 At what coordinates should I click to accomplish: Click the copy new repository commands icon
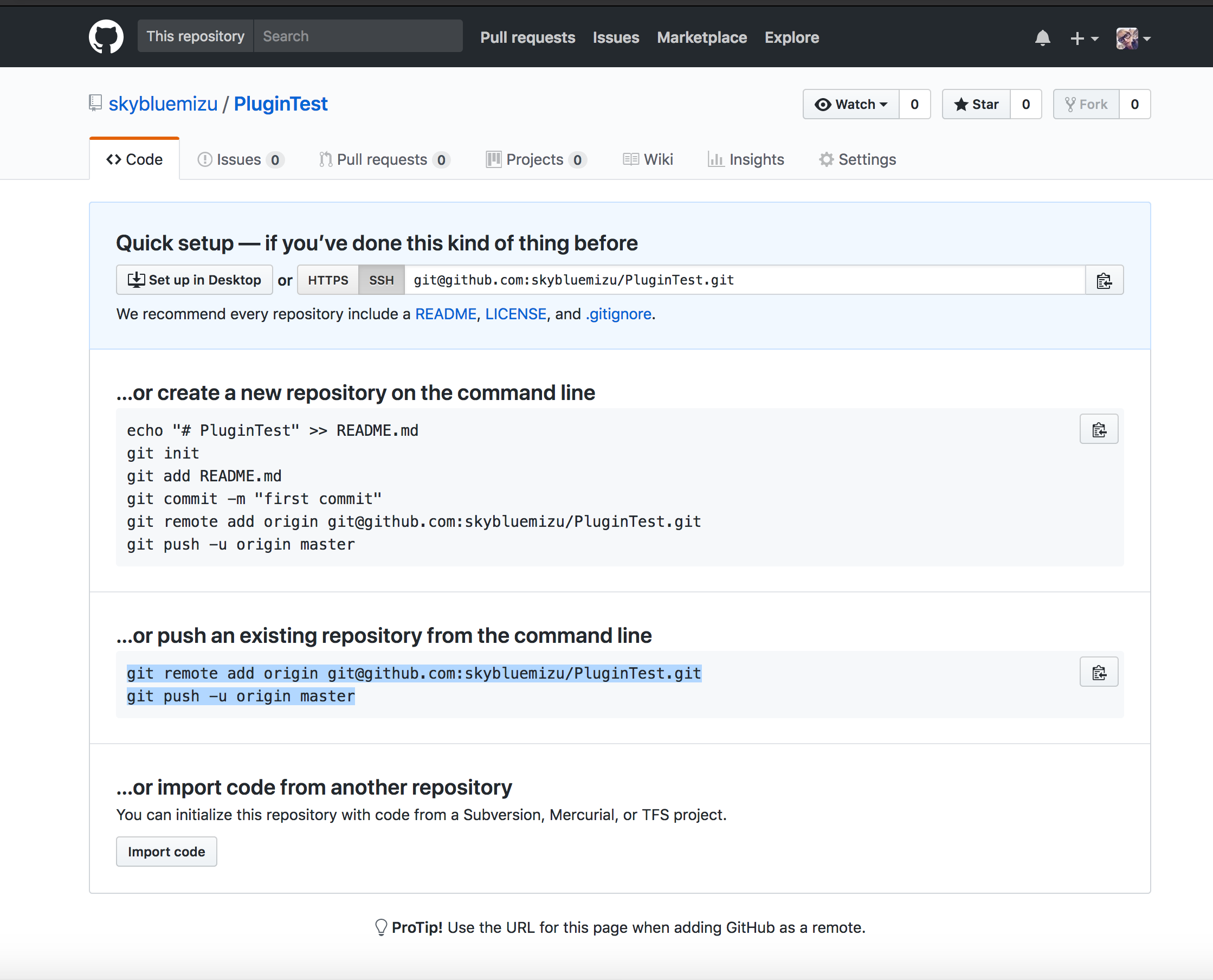click(1099, 430)
